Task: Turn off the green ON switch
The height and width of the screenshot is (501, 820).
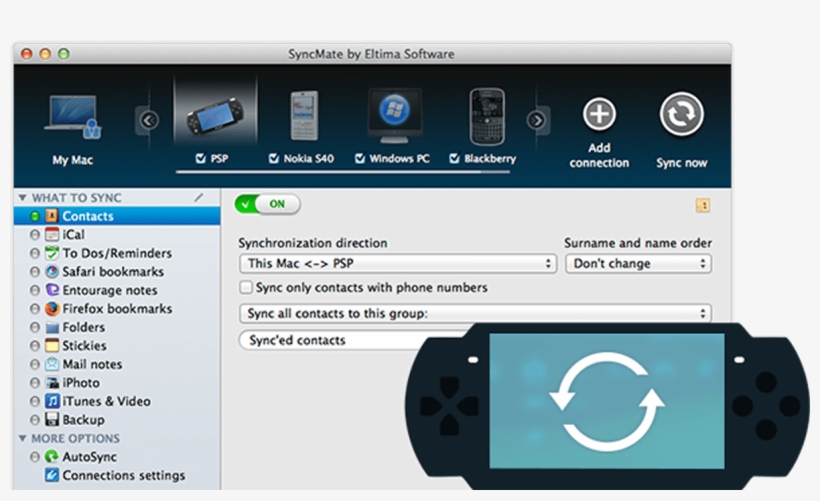Action: pyautogui.click(x=267, y=204)
